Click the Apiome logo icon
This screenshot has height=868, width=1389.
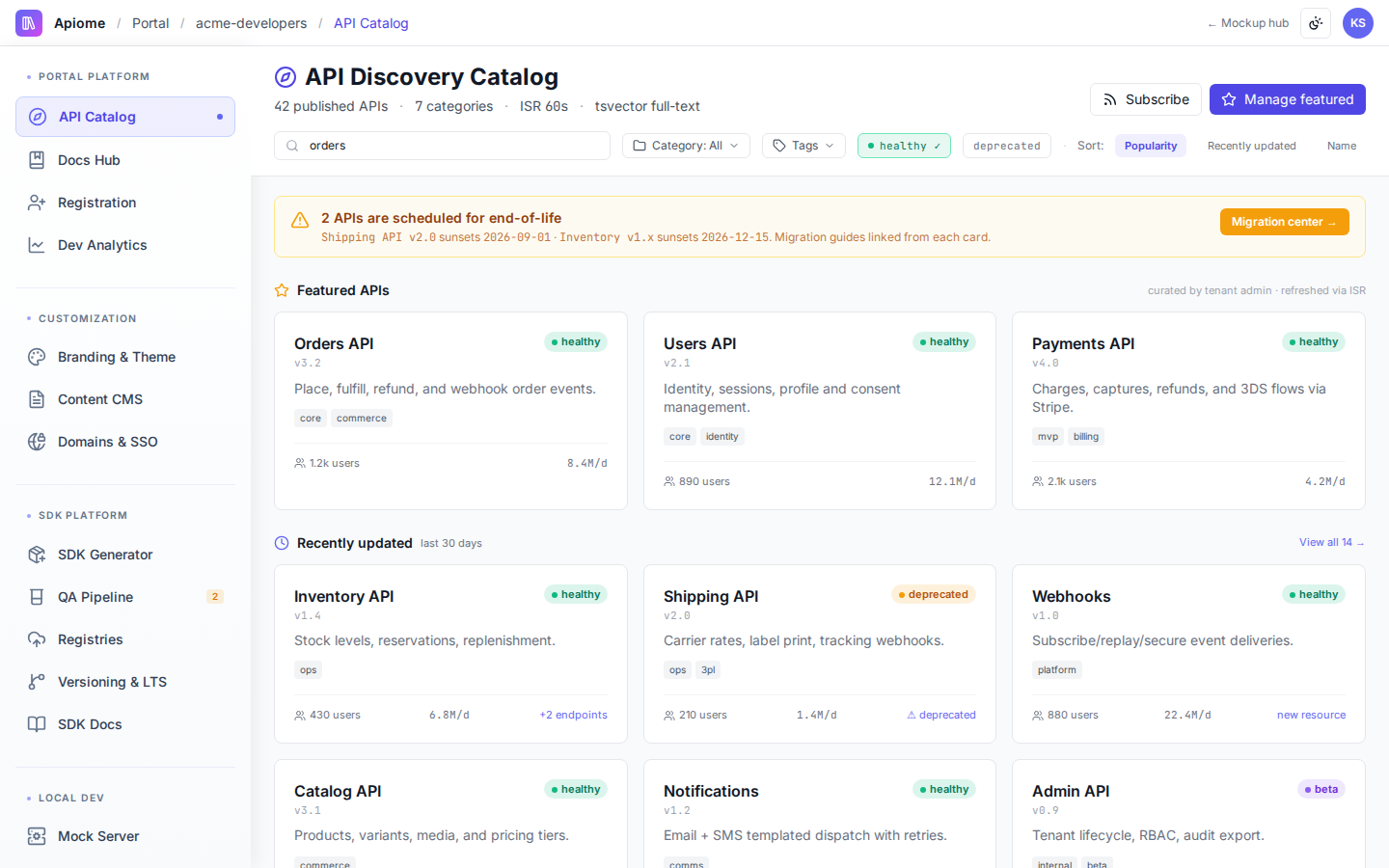pos(29,23)
